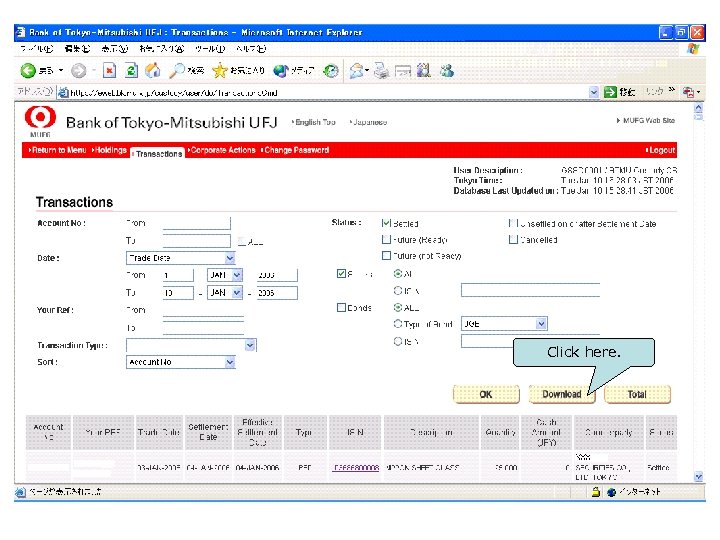Switch to Japanese language link

[x=368, y=122]
